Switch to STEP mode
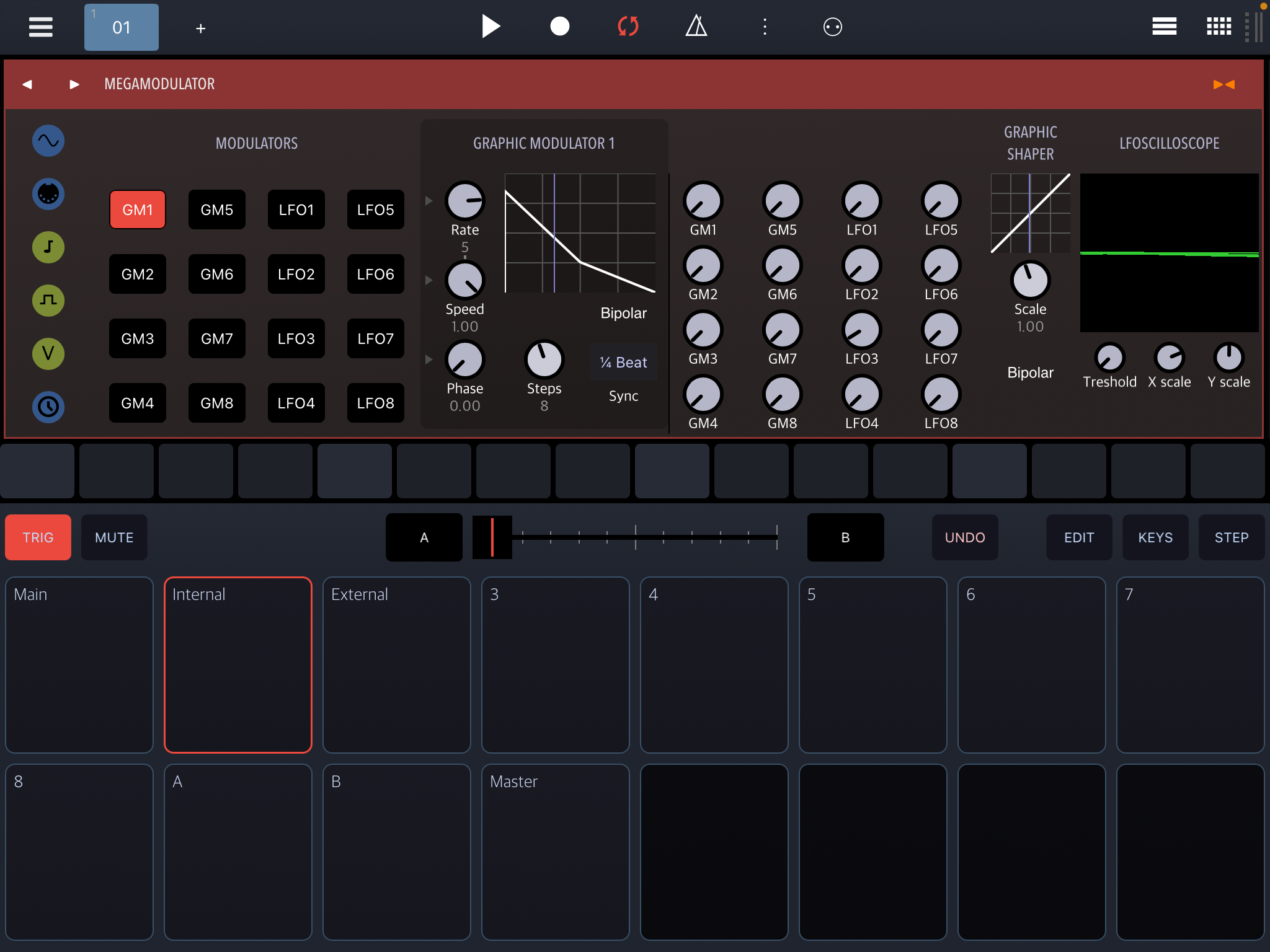This screenshot has height=952, width=1270. click(x=1232, y=537)
